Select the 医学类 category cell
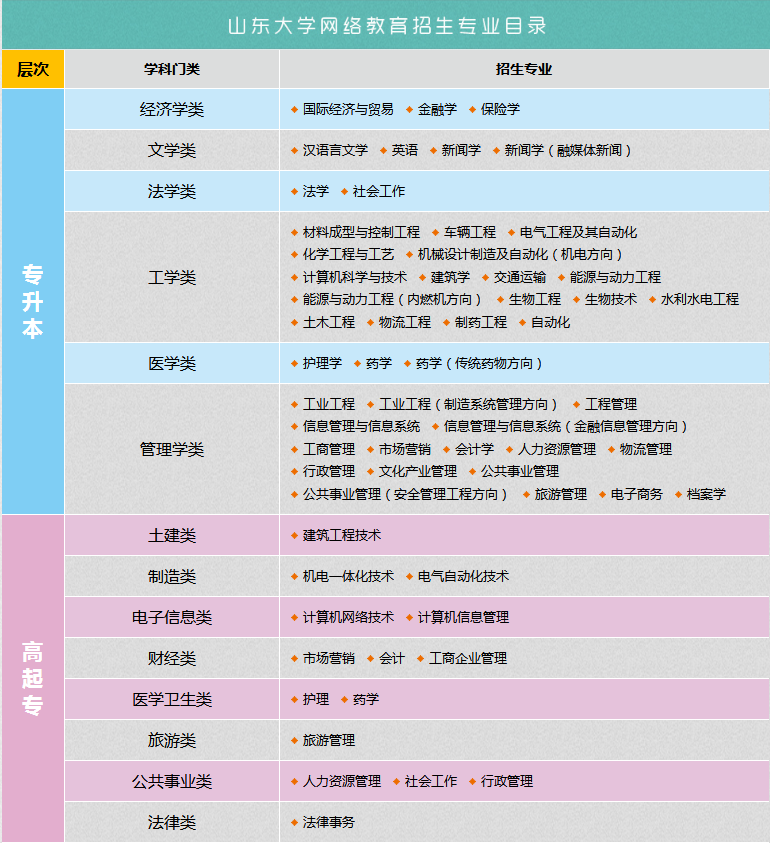The width and height of the screenshot is (770, 843). [172, 363]
